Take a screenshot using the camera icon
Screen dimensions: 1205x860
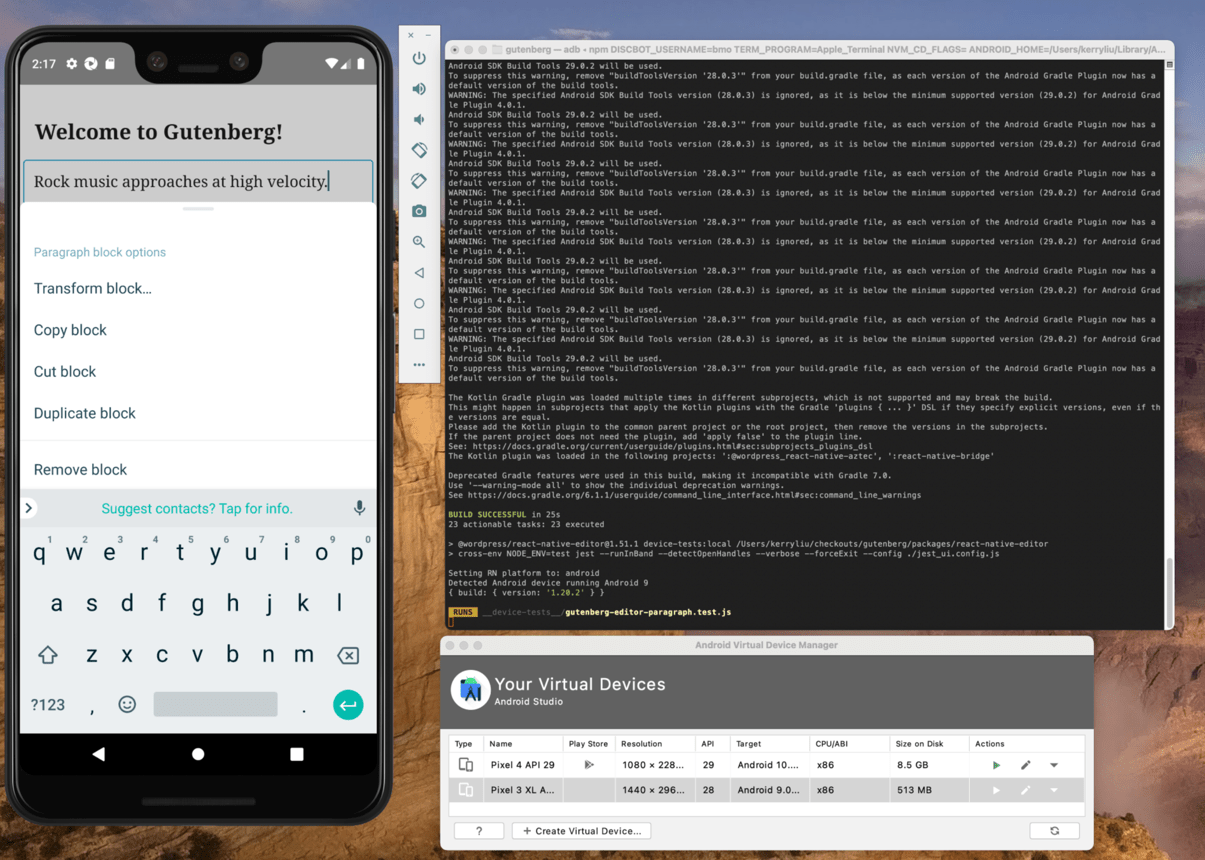pos(419,211)
